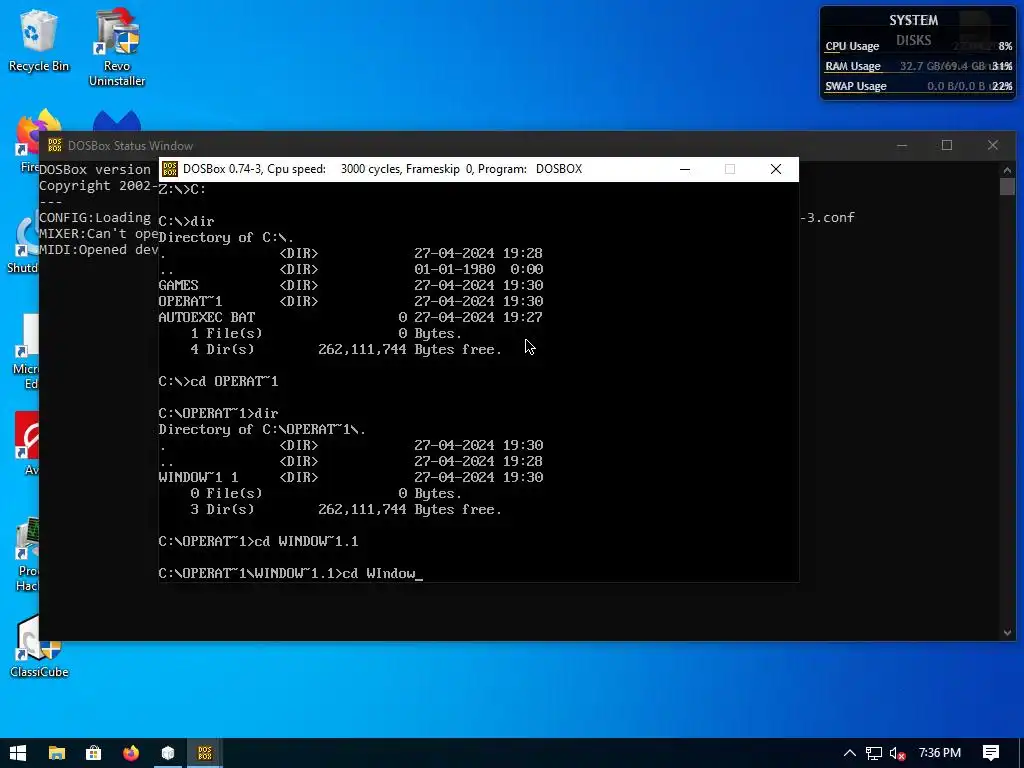Click DOSBox Status Window title bar icon

(x=55, y=145)
